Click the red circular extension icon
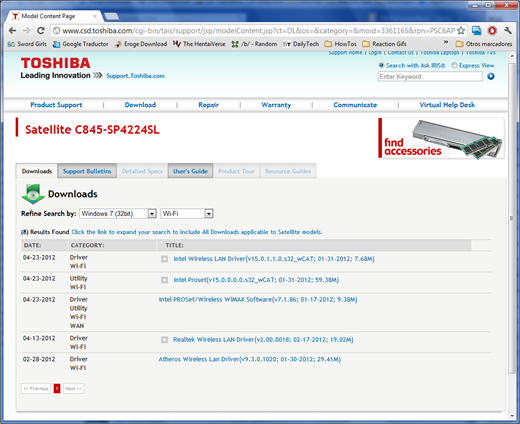 492,31
